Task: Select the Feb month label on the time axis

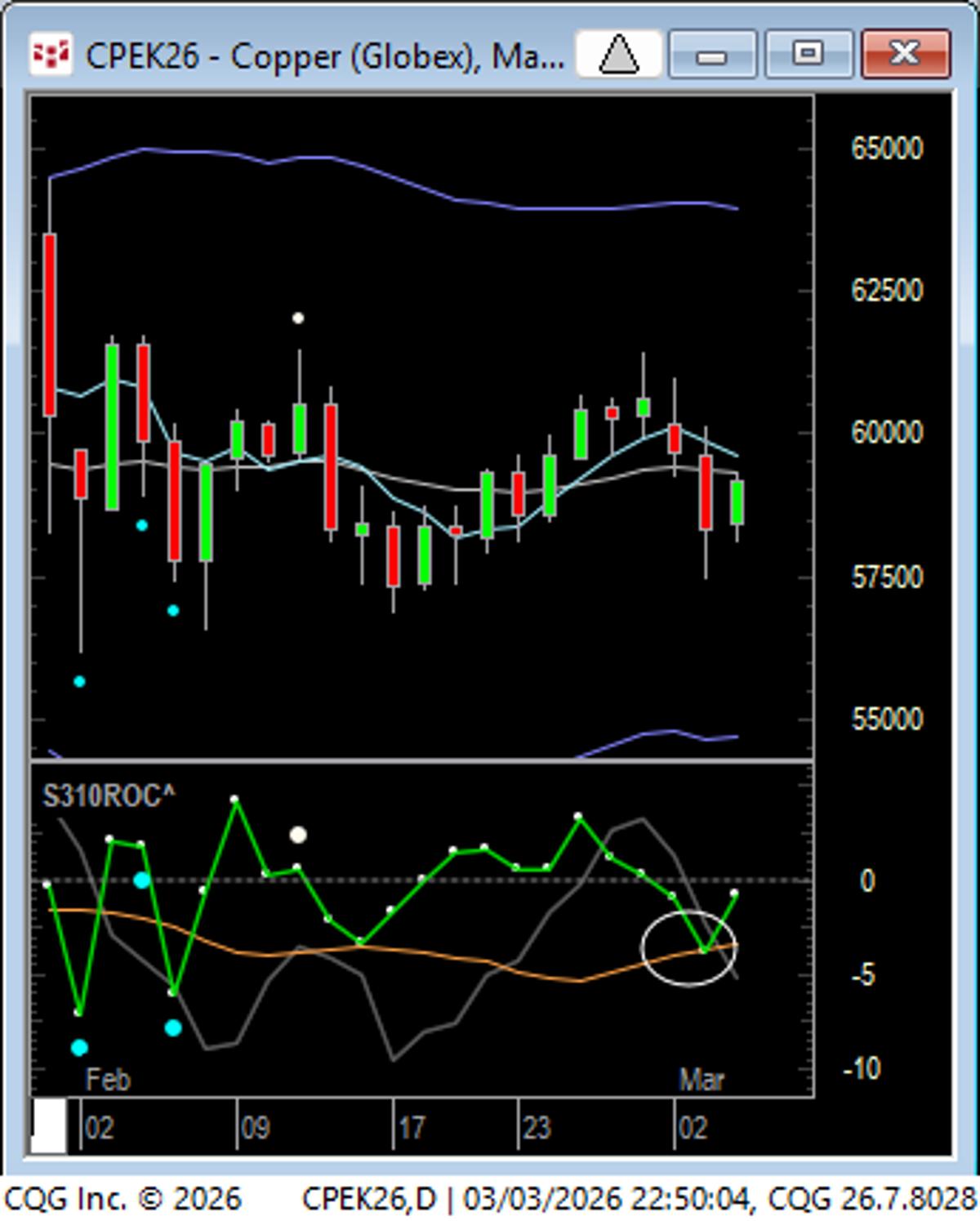Action: [108, 1080]
